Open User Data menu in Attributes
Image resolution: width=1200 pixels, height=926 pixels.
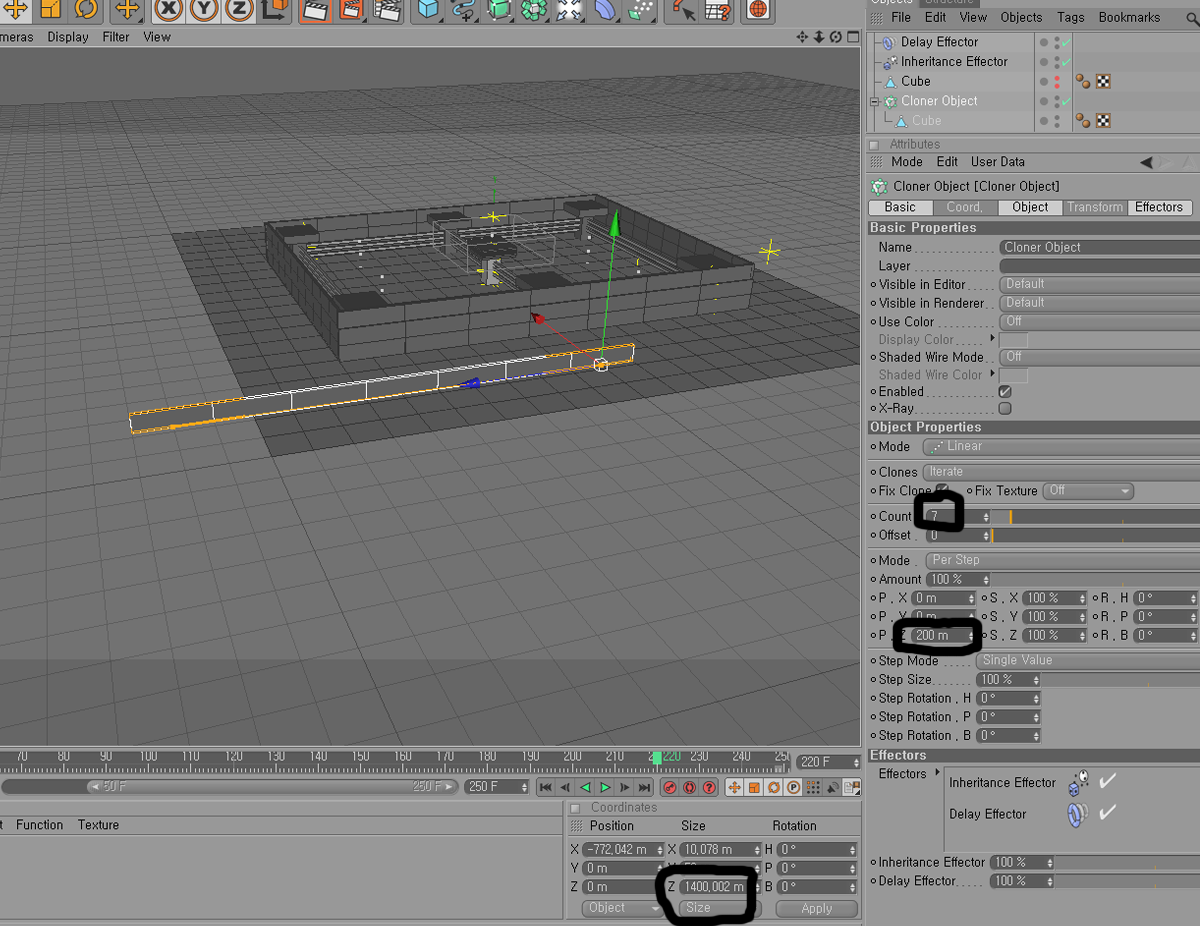point(998,162)
